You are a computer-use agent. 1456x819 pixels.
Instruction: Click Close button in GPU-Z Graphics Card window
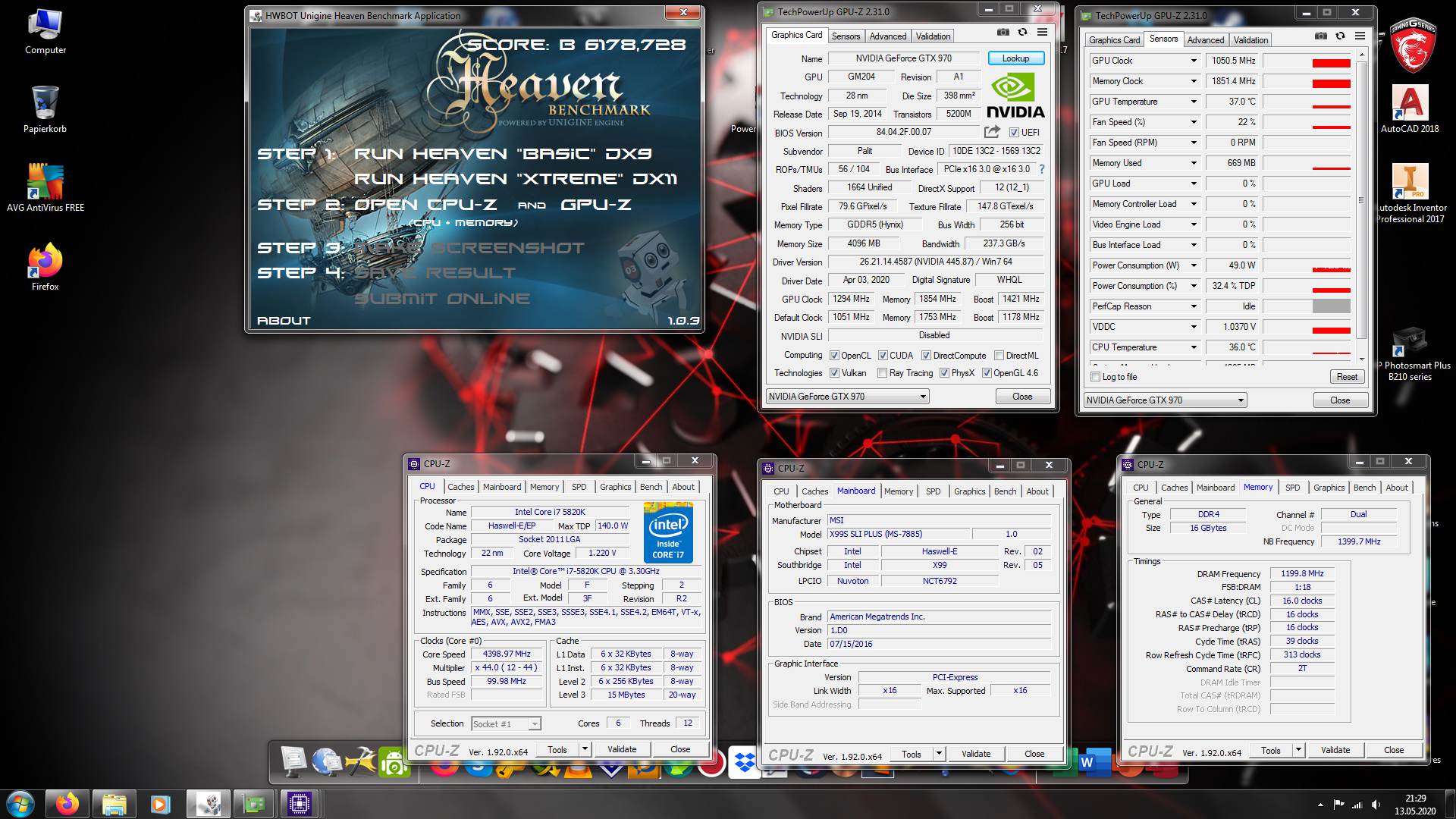[x=1022, y=396]
